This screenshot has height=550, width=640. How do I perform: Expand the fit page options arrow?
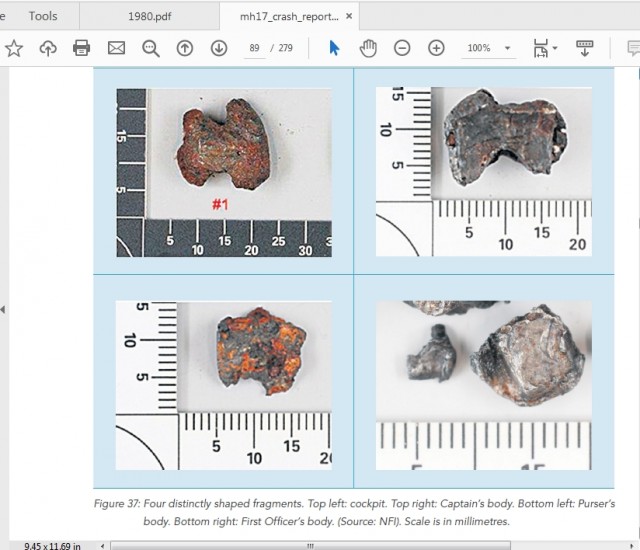[x=555, y=48]
